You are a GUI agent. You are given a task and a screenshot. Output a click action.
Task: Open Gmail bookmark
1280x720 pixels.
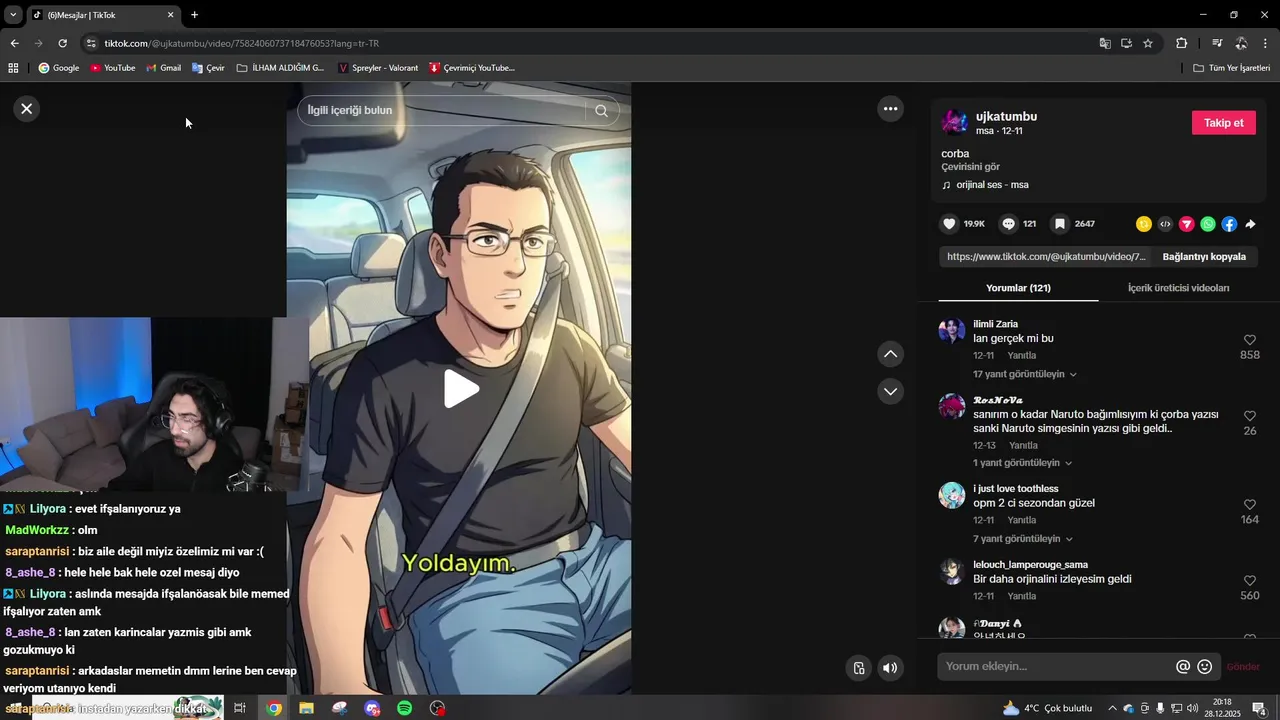click(x=163, y=68)
